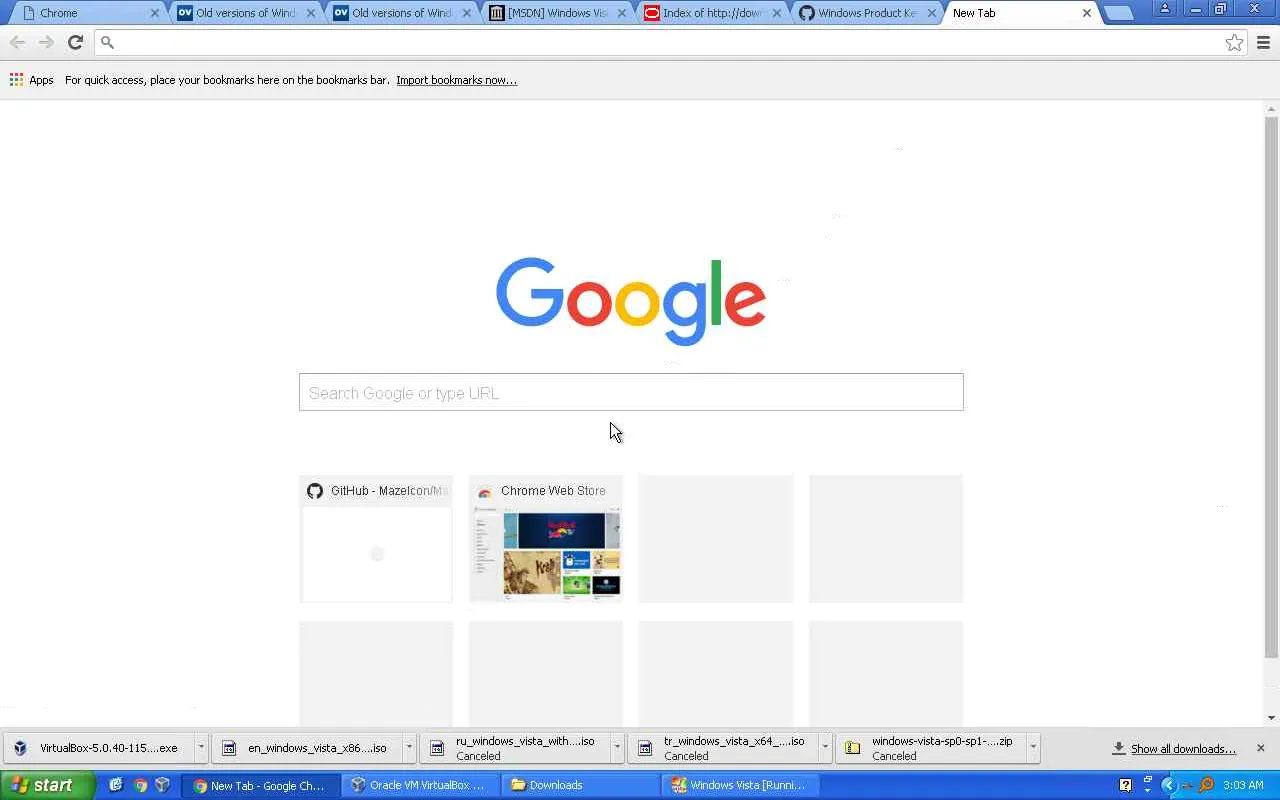
Task: Switch to Downloads folder taskbar window
Action: pyautogui.click(x=578, y=785)
